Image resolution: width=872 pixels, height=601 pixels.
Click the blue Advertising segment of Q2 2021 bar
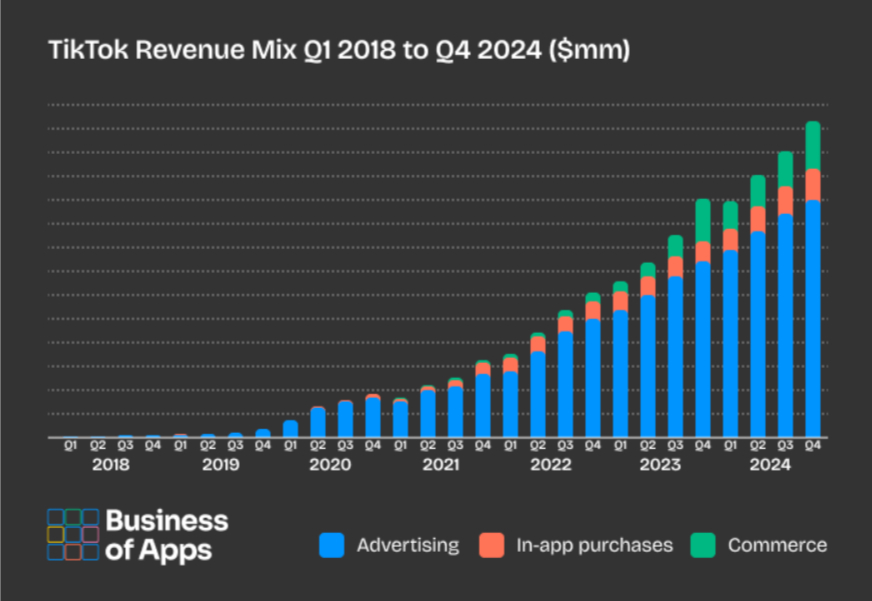(x=428, y=414)
